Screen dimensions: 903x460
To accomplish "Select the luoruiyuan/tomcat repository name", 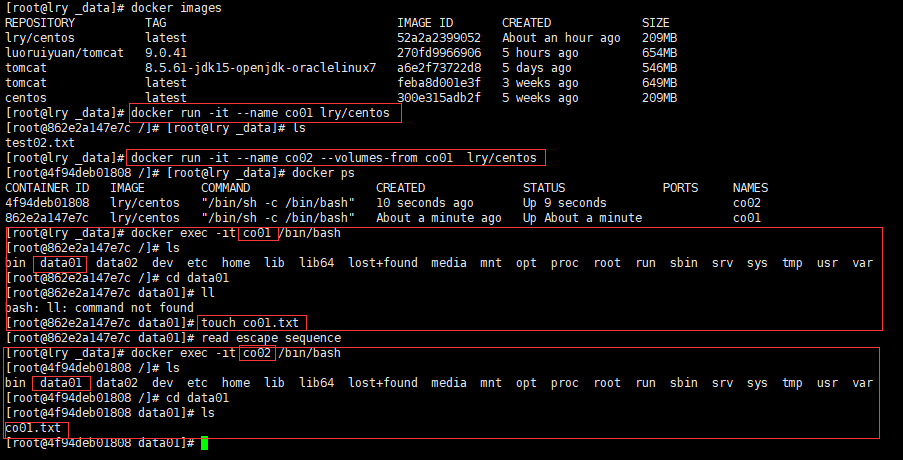I will [x=64, y=53].
